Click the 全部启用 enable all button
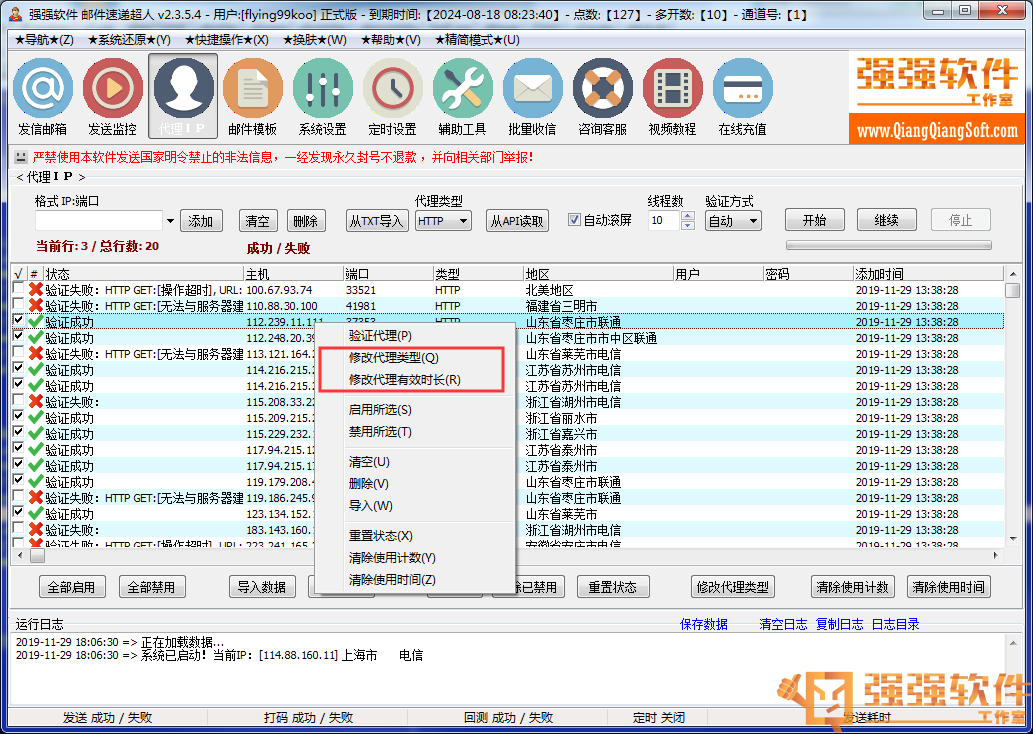Screen dimensions: 1033x734 click(x=72, y=586)
